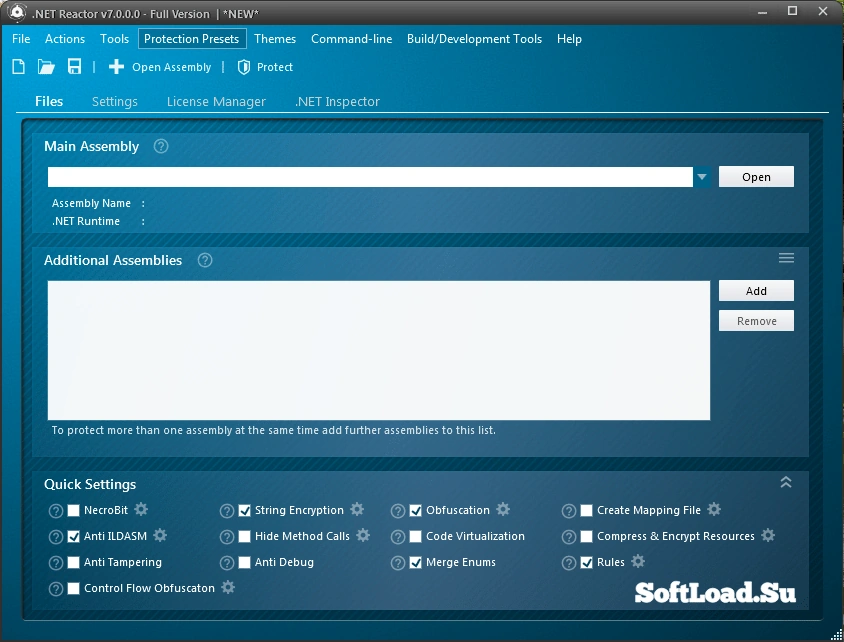Open the Build/Development Tools menu
The width and height of the screenshot is (844, 642).
coord(474,39)
